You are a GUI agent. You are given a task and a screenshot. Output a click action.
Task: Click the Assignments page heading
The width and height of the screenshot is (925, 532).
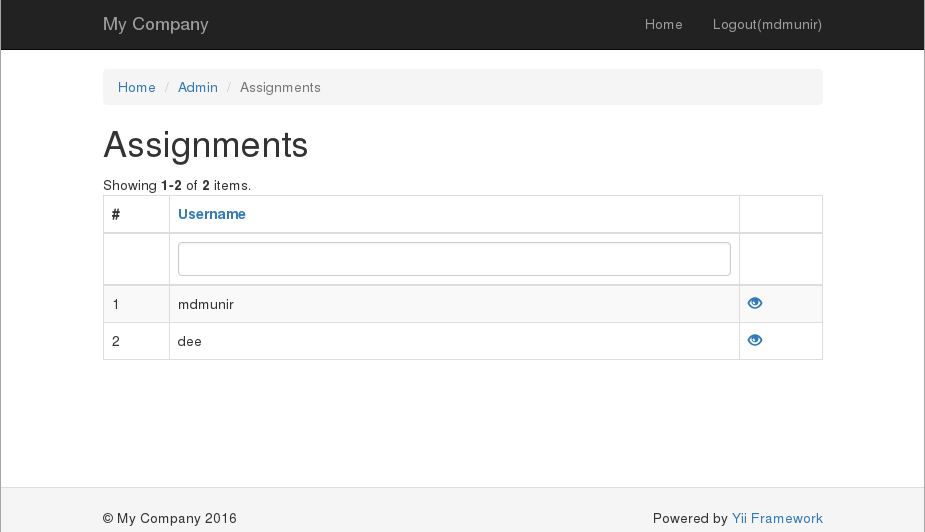(206, 145)
